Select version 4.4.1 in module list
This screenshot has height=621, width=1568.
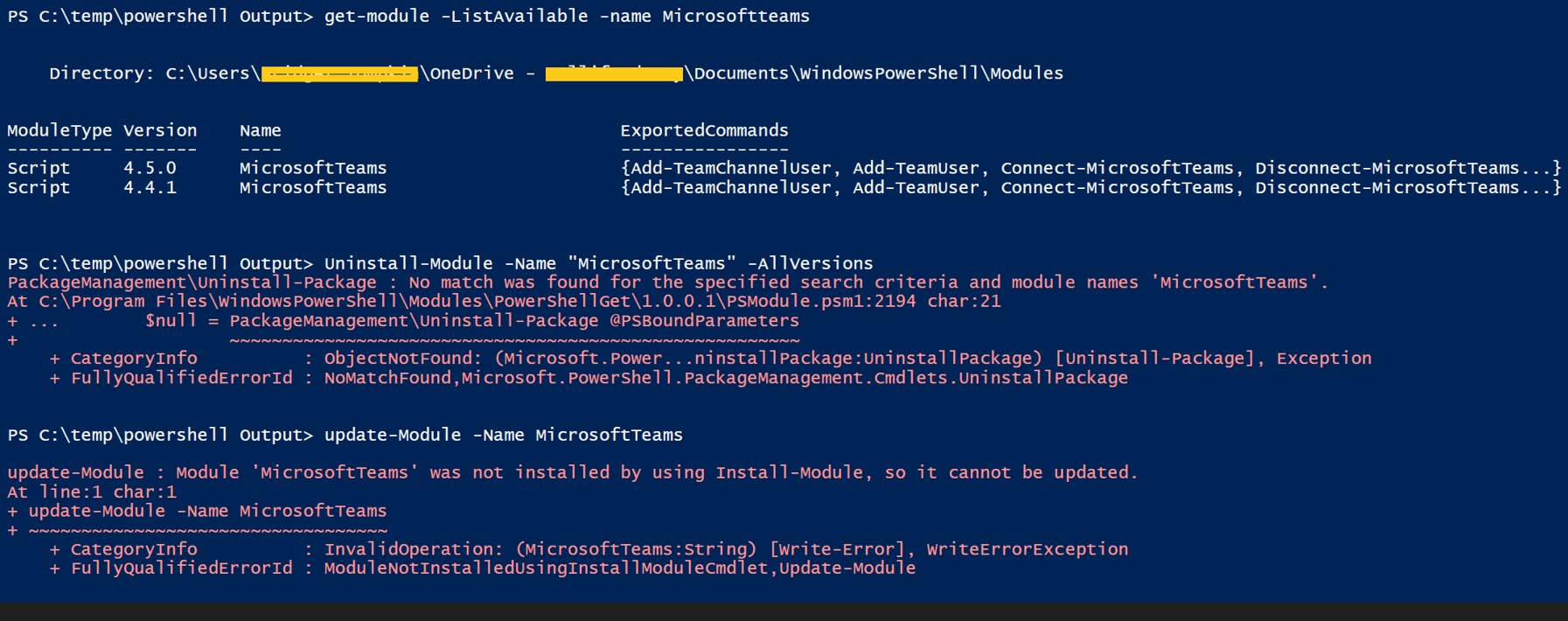coord(150,187)
